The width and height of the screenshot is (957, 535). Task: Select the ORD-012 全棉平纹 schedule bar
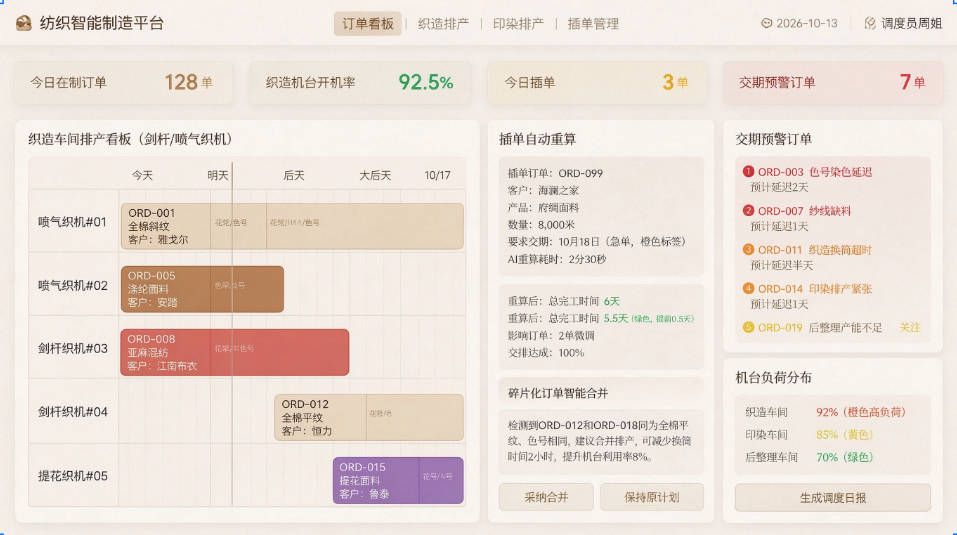coord(369,417)
